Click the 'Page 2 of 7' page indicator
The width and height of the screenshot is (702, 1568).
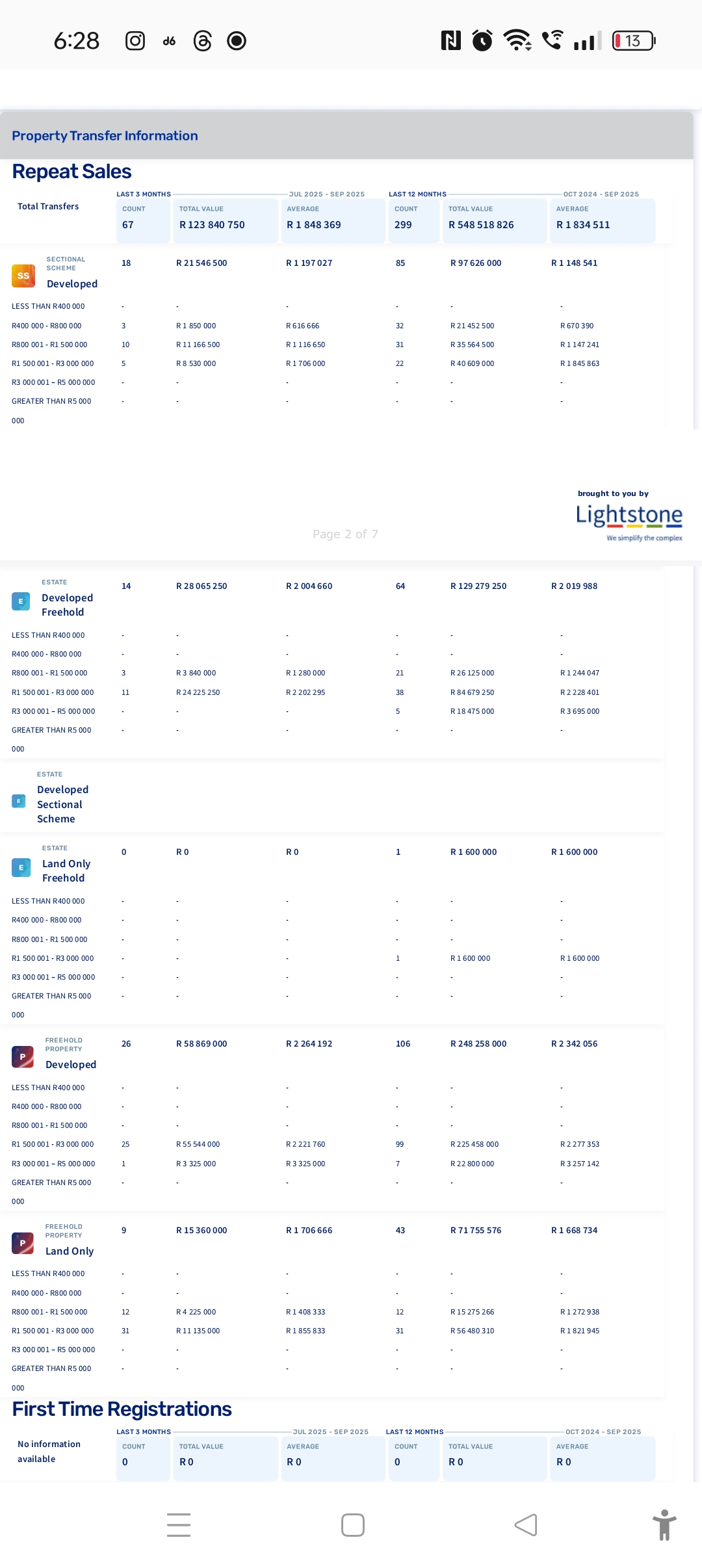tap(345, 534)
